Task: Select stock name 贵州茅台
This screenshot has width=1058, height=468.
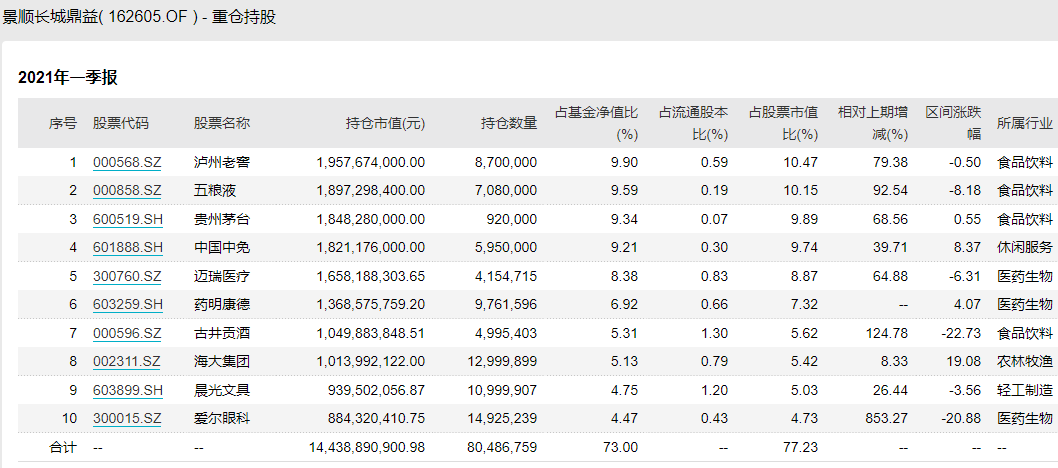Action: (222, 219)
